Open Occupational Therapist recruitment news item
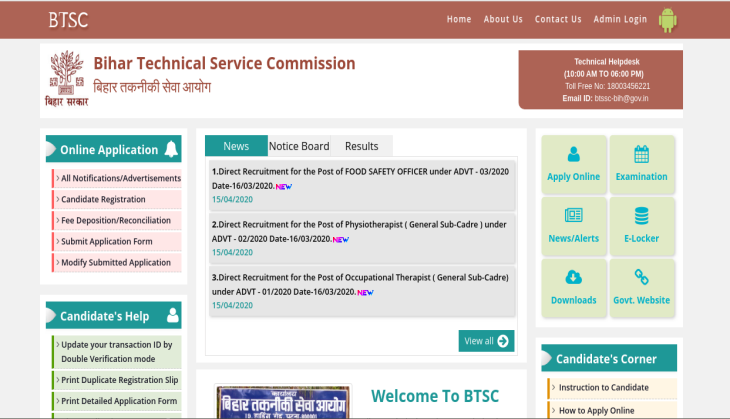This screenshot has width=730, height=419. pos(362,291)
